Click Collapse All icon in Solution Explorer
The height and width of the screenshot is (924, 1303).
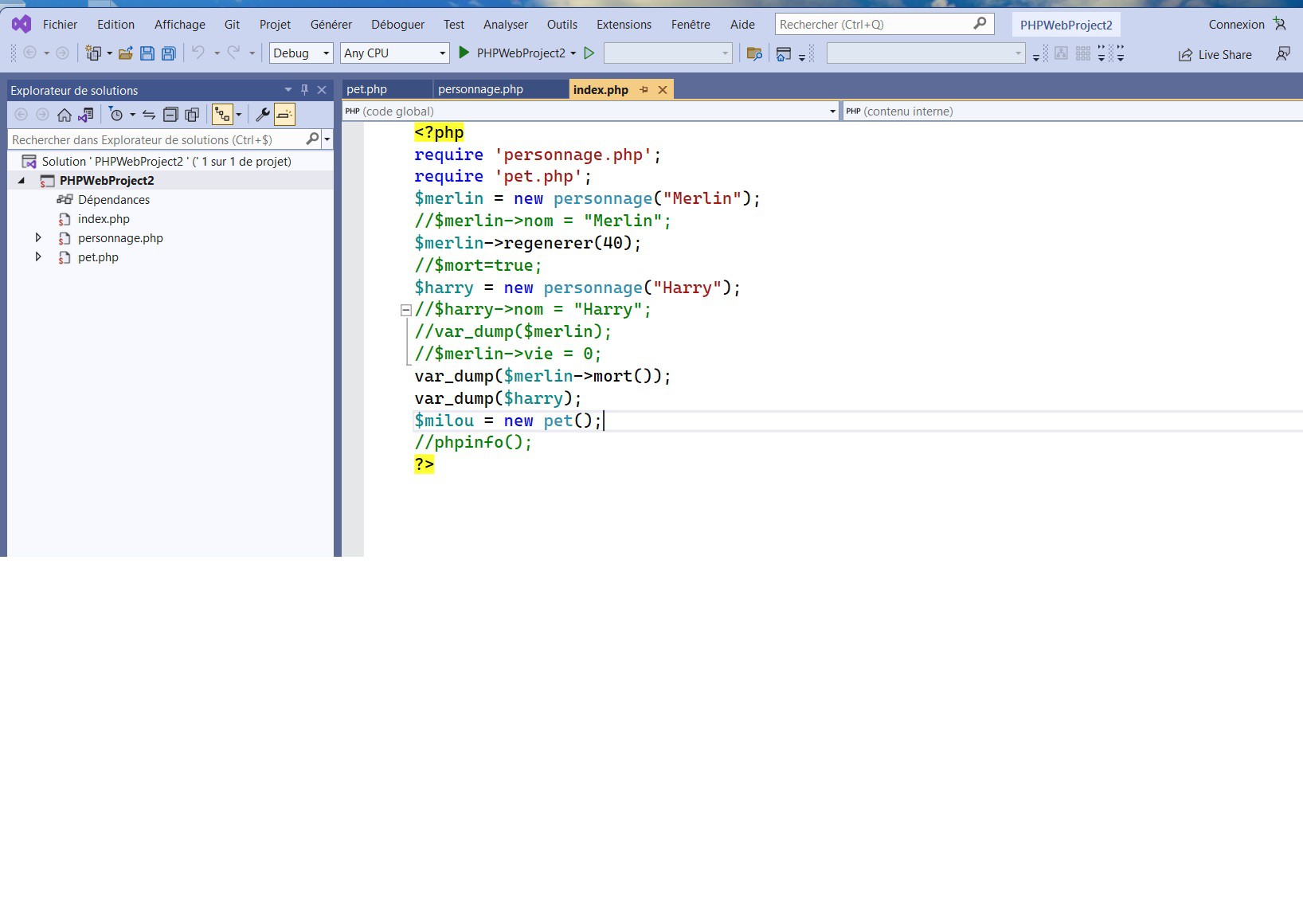170,115
